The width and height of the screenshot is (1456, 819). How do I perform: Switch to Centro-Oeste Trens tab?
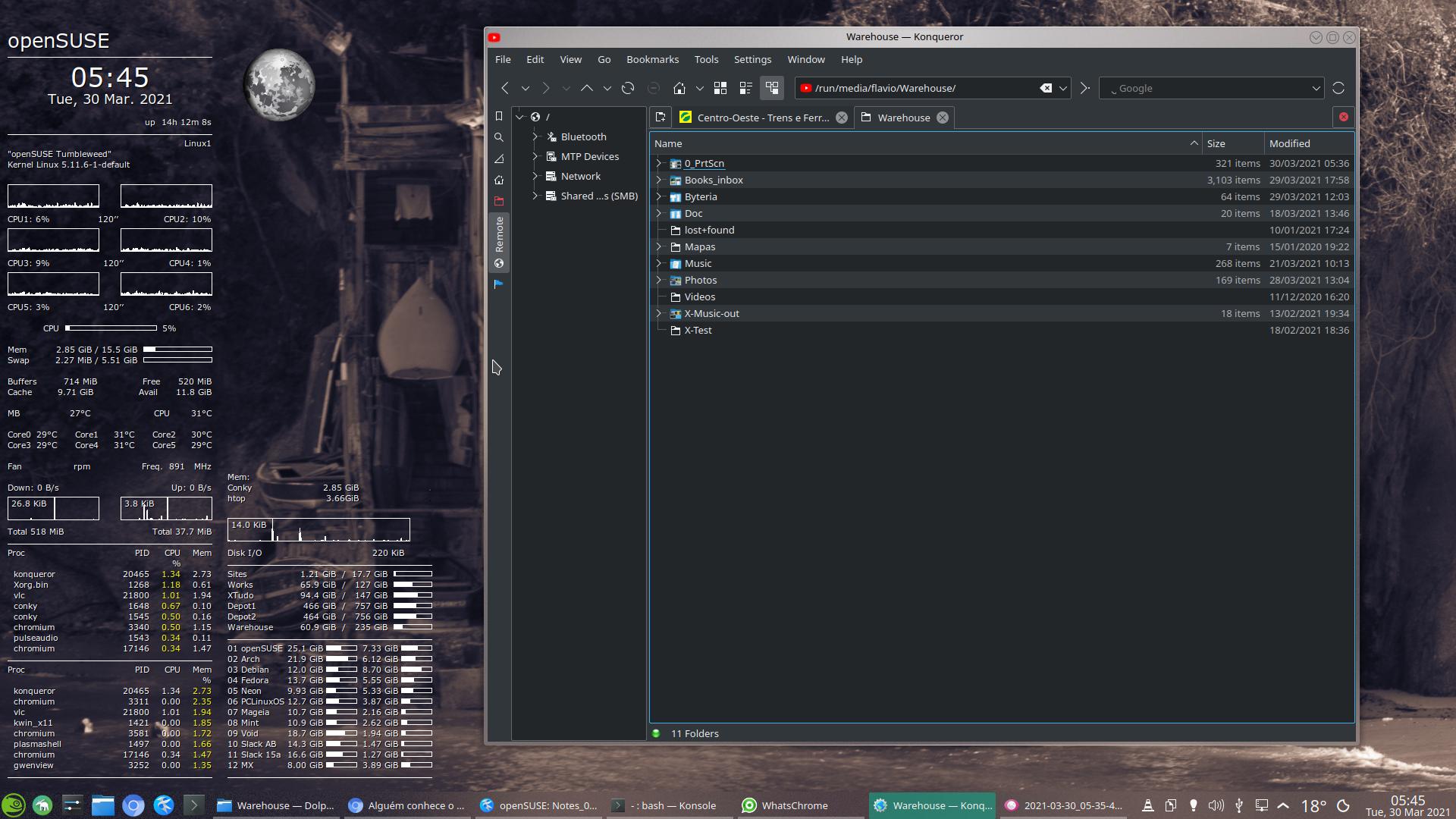762,118
